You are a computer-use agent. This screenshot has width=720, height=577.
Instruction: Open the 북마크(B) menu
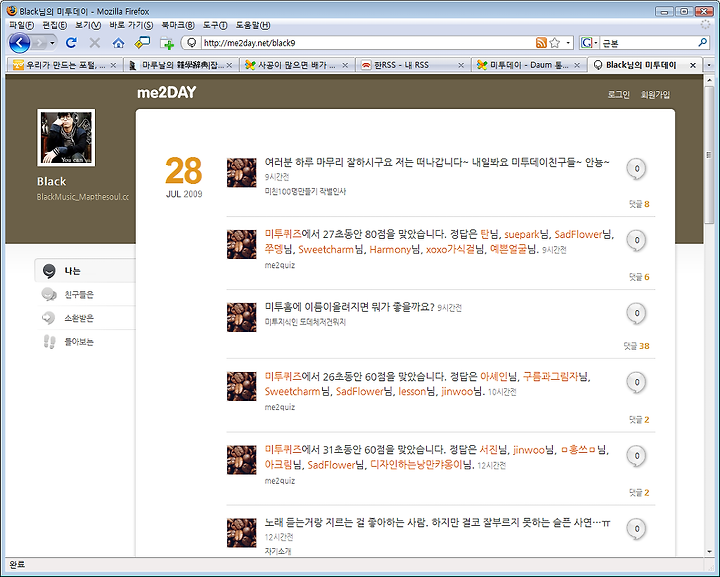coord(178,25)
